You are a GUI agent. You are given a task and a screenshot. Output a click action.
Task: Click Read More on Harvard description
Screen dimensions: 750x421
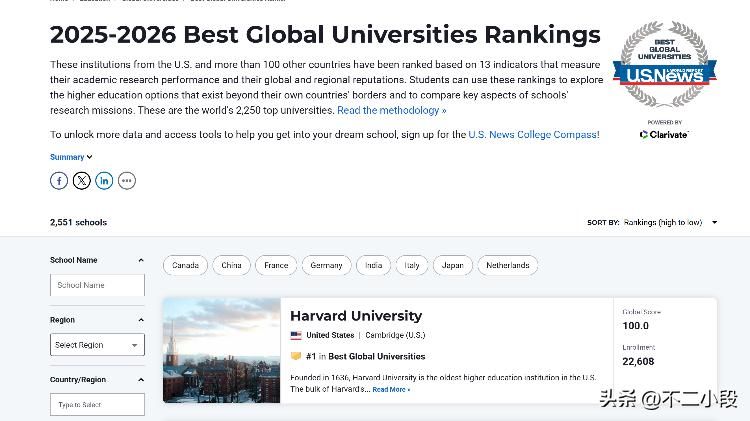[x=391, y=390]
